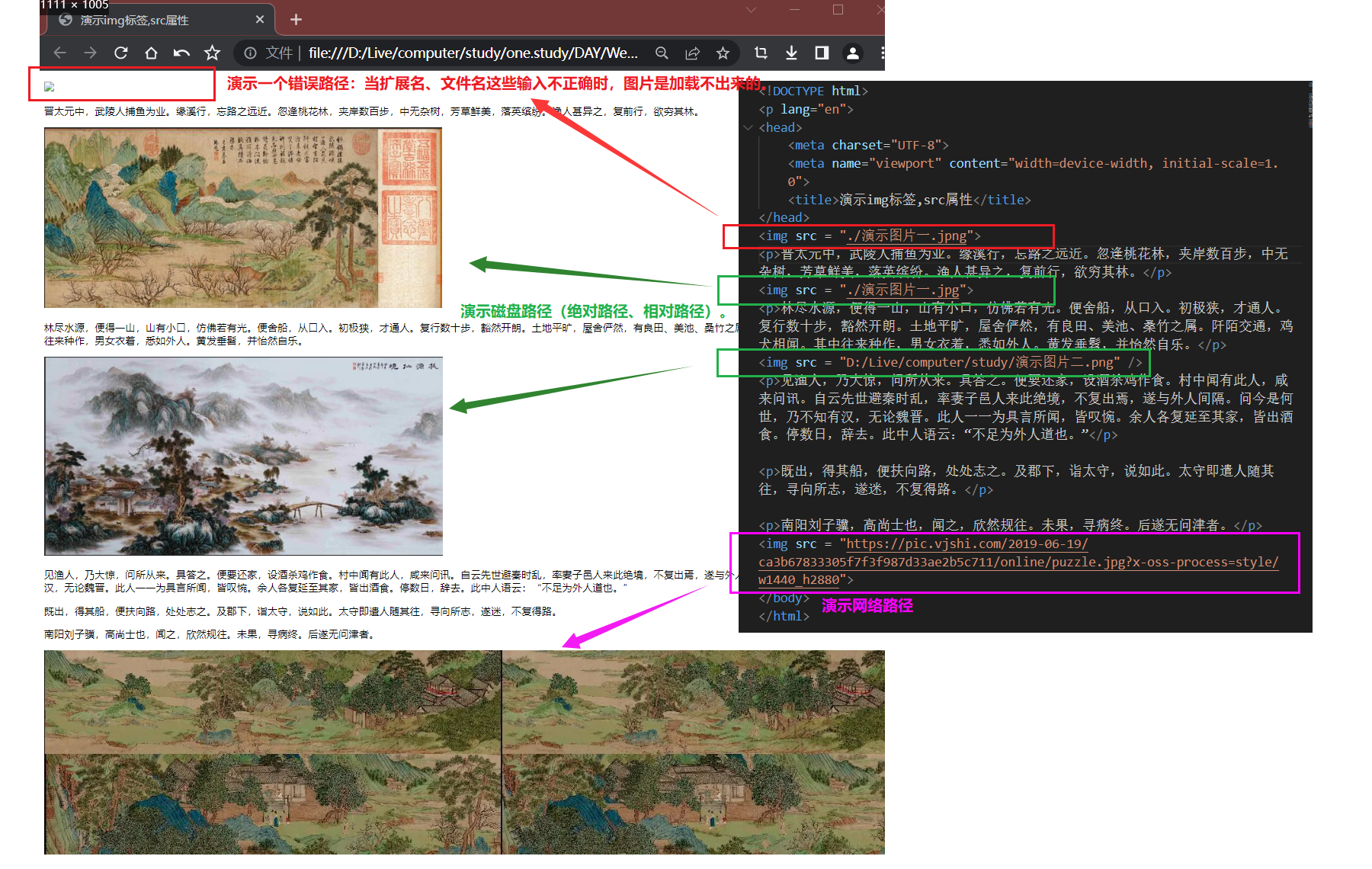Open the user profile avatar
Screen dimensions: 1372x869
click(852, 53)
